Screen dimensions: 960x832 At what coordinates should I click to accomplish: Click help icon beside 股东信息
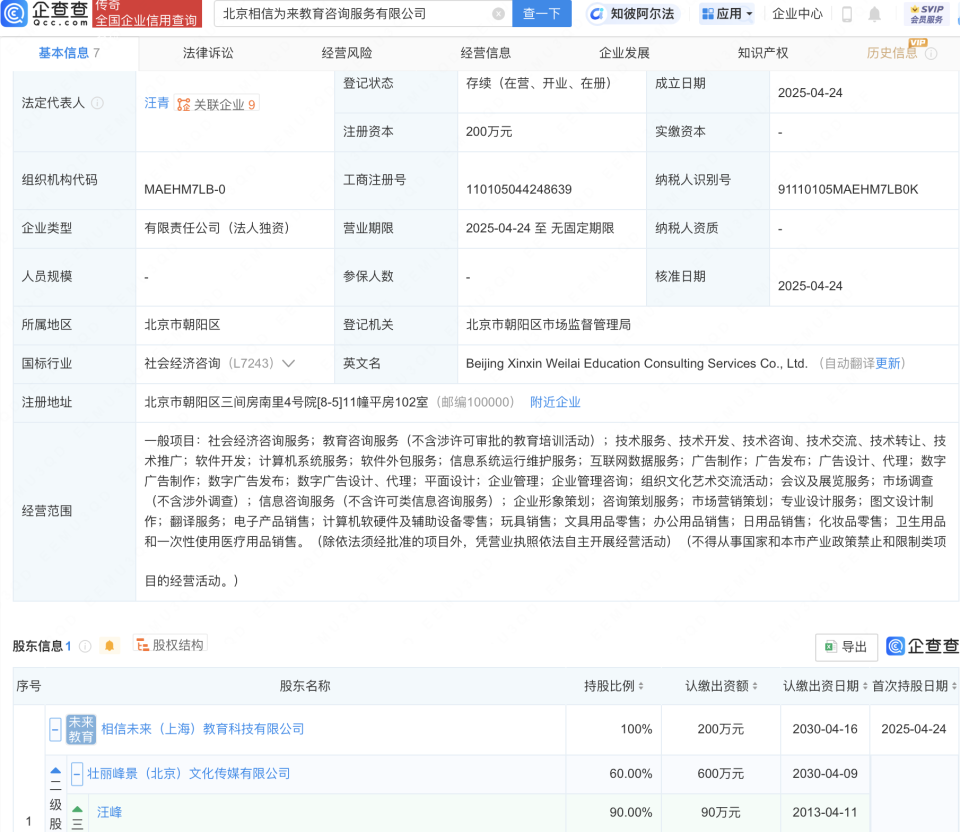[x=84, y=645]
